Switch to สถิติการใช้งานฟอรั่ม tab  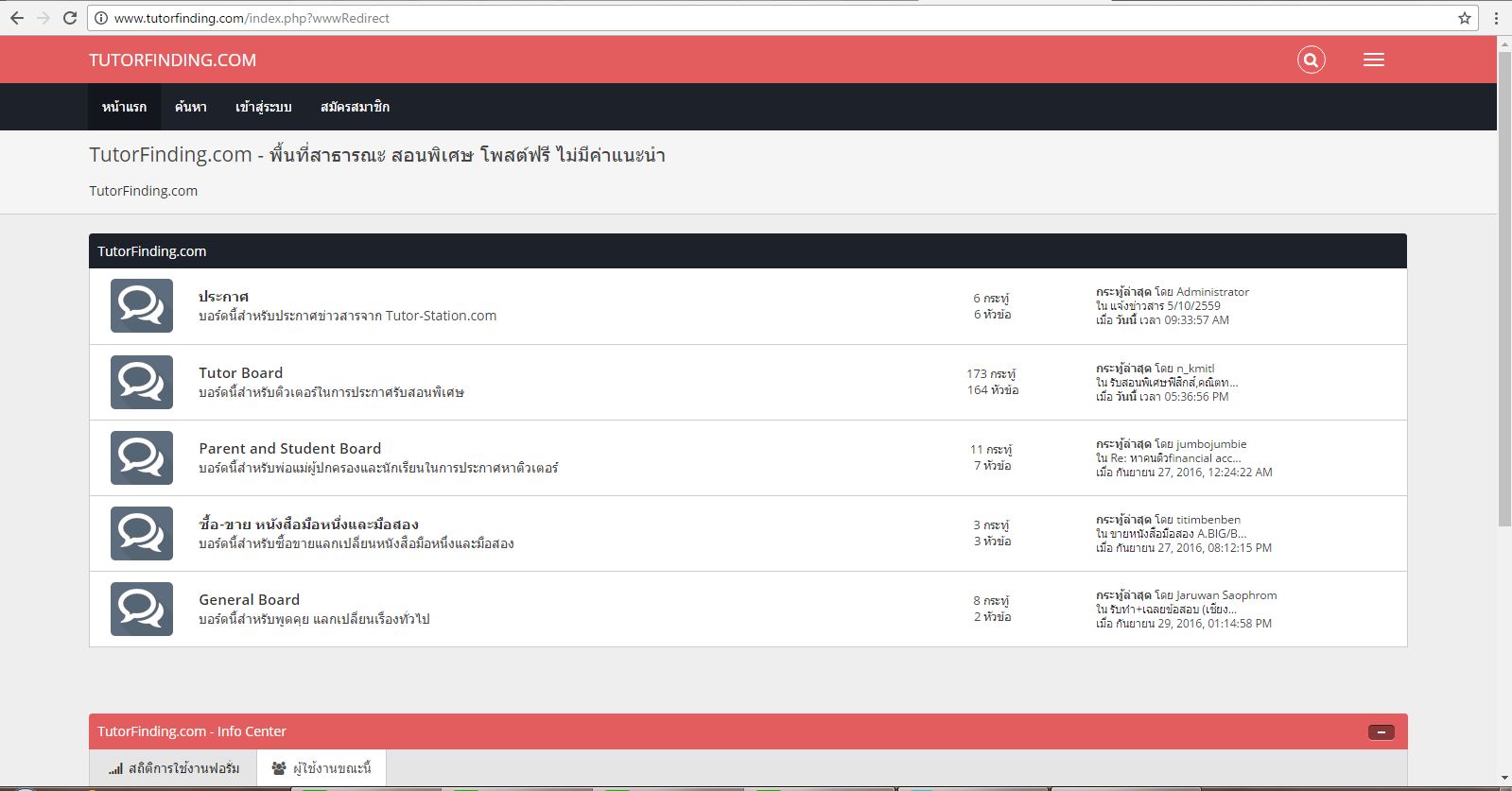pos(173,768)
